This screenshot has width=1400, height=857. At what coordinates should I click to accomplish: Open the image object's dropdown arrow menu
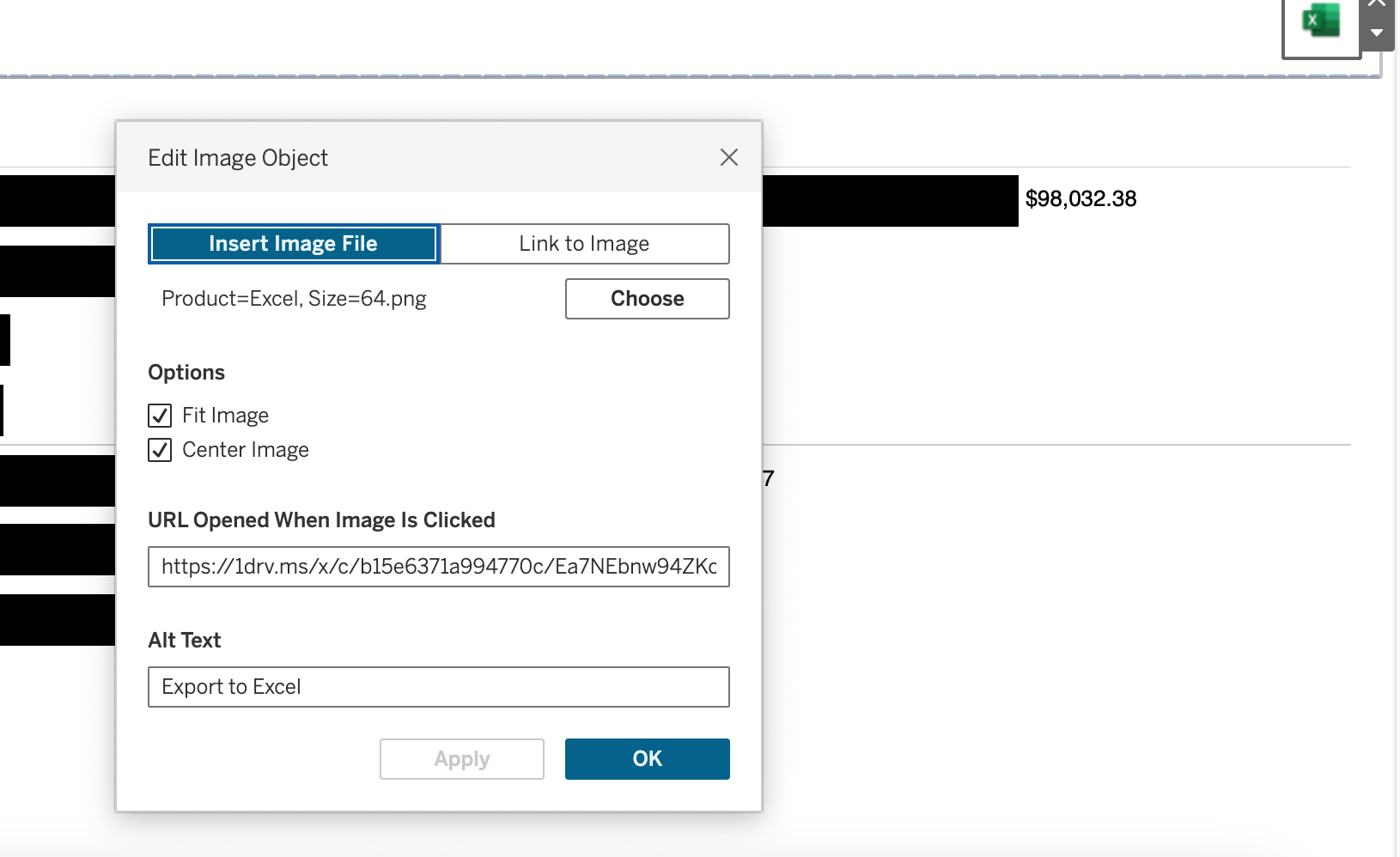[1377, 33]
